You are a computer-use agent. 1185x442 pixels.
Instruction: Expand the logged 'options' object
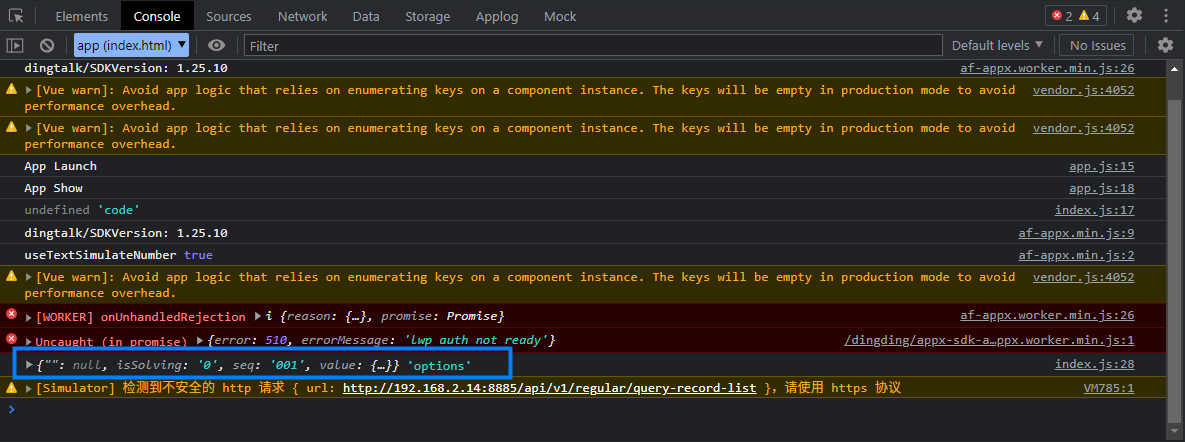point(29,365)
